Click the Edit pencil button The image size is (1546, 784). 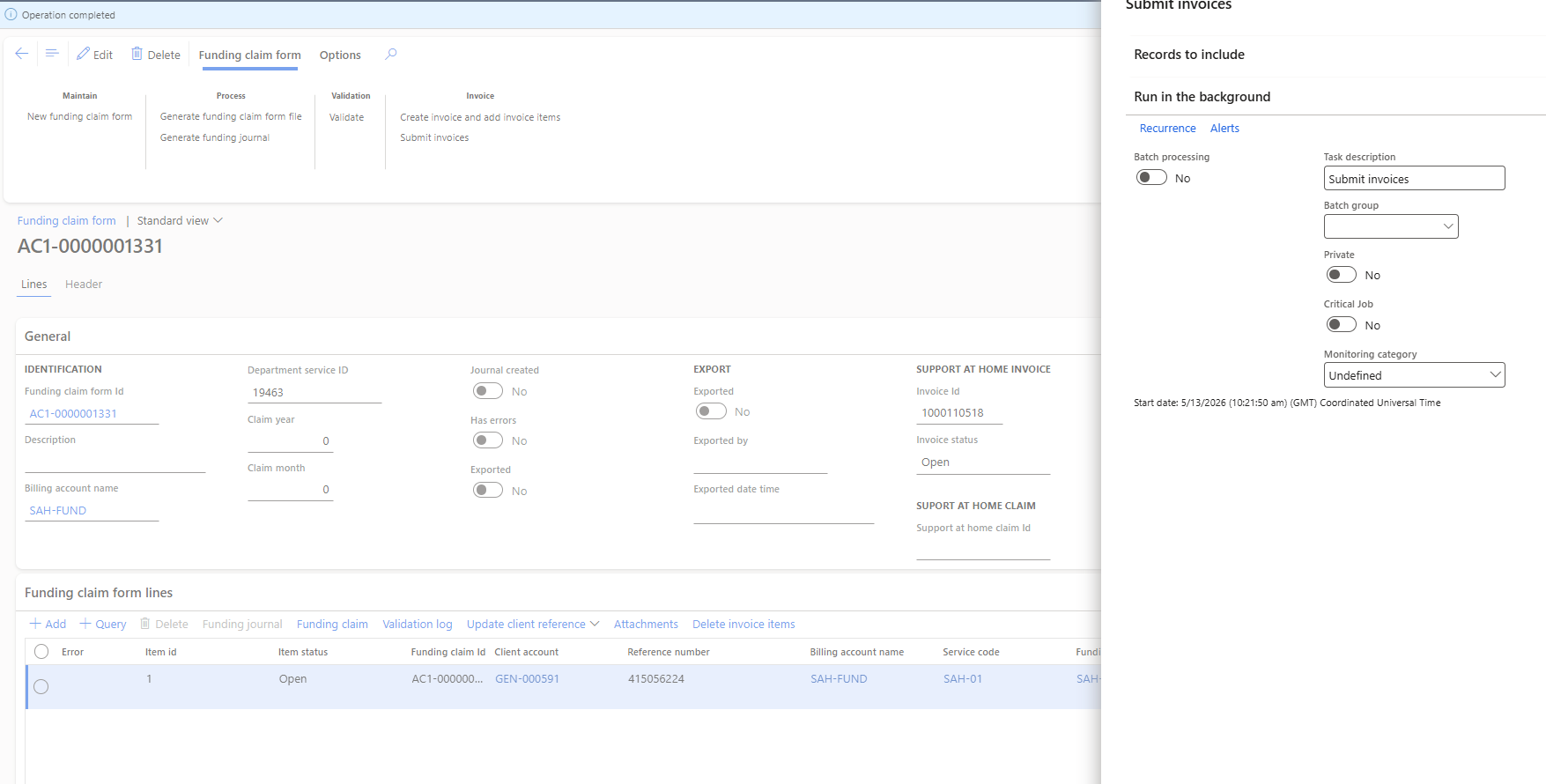[94, 55]
